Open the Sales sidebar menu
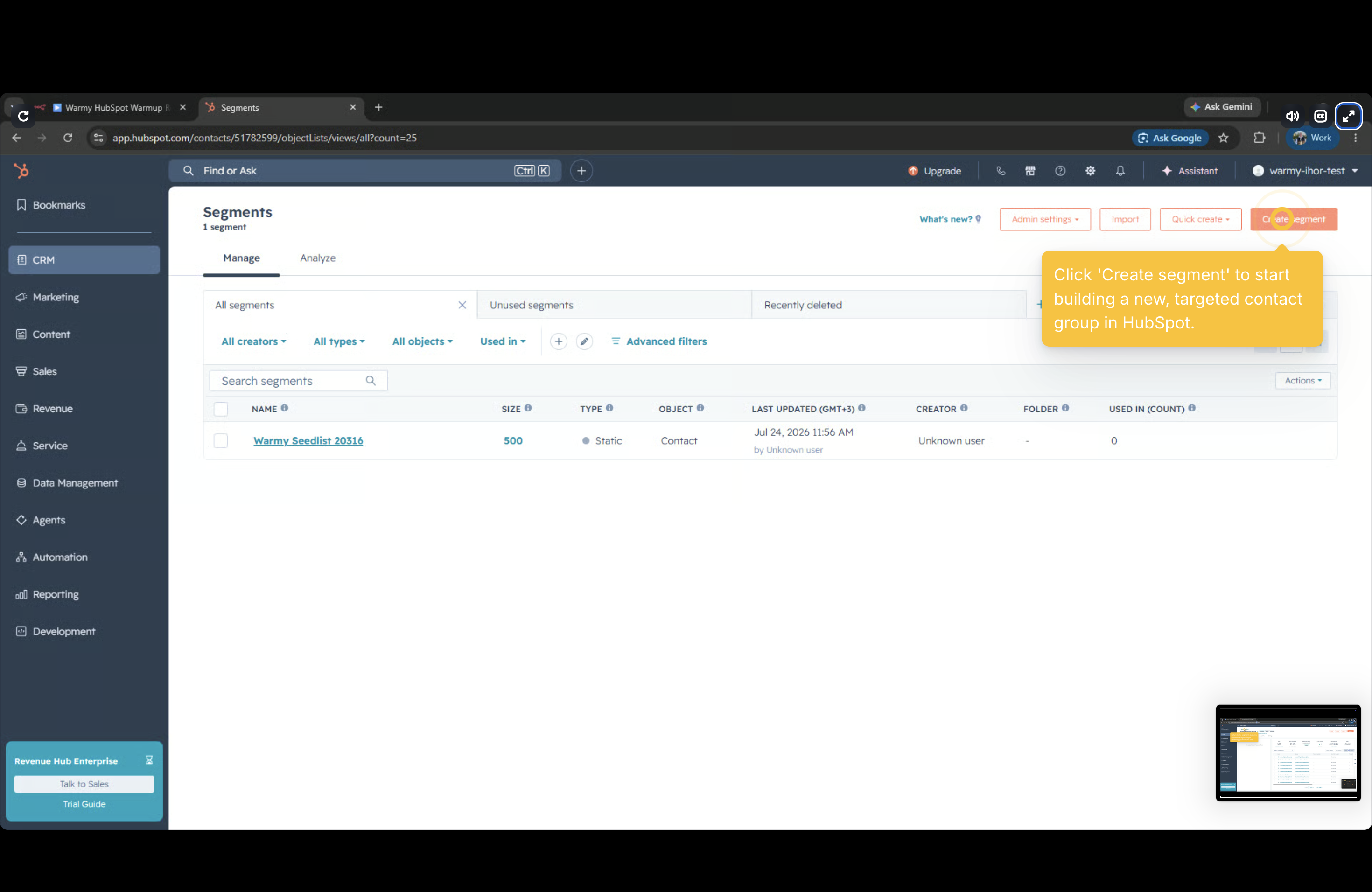1372x892 pixels. (x=36, y=372)
